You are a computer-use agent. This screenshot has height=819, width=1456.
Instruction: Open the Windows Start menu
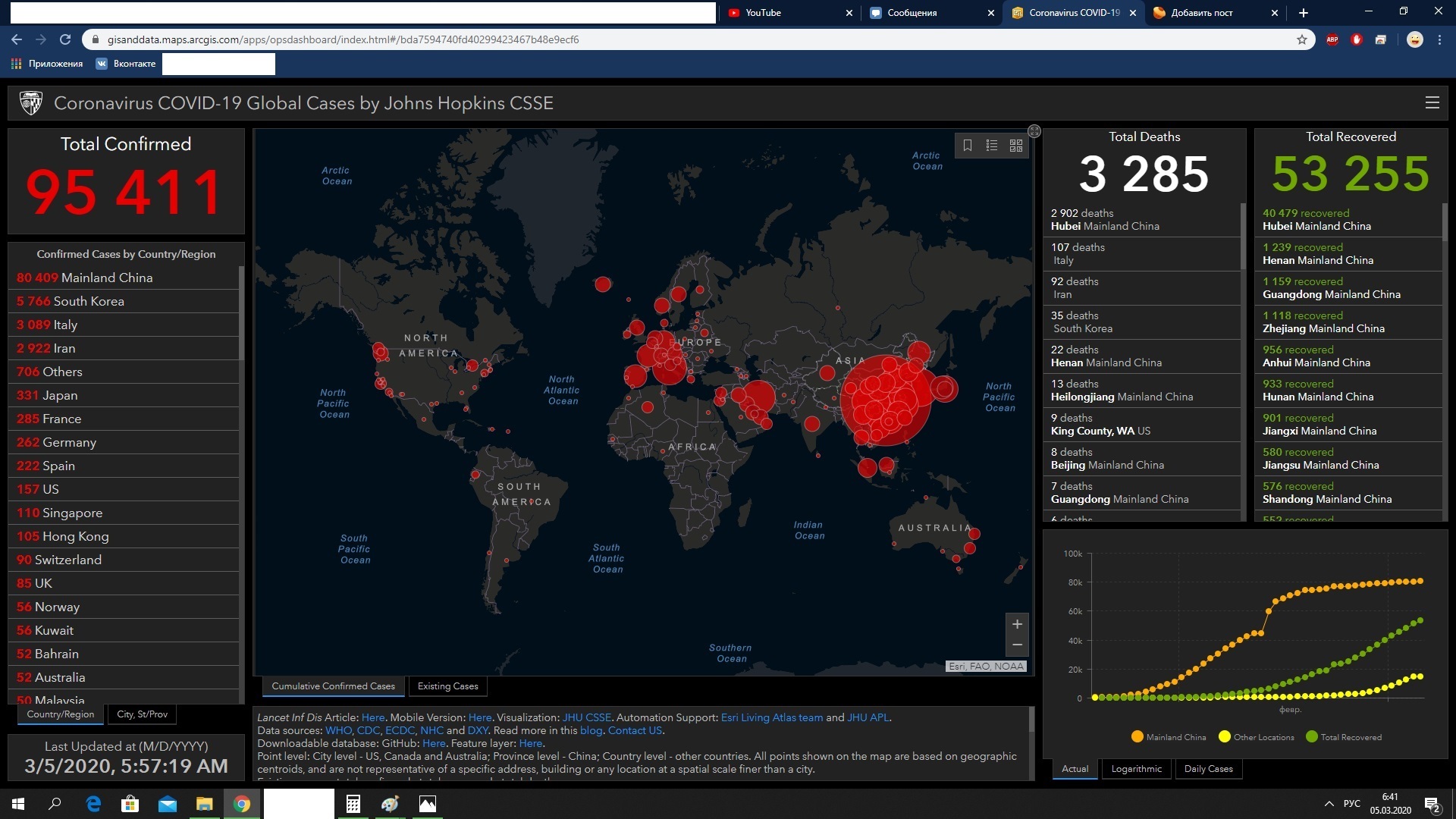[18, 804]
